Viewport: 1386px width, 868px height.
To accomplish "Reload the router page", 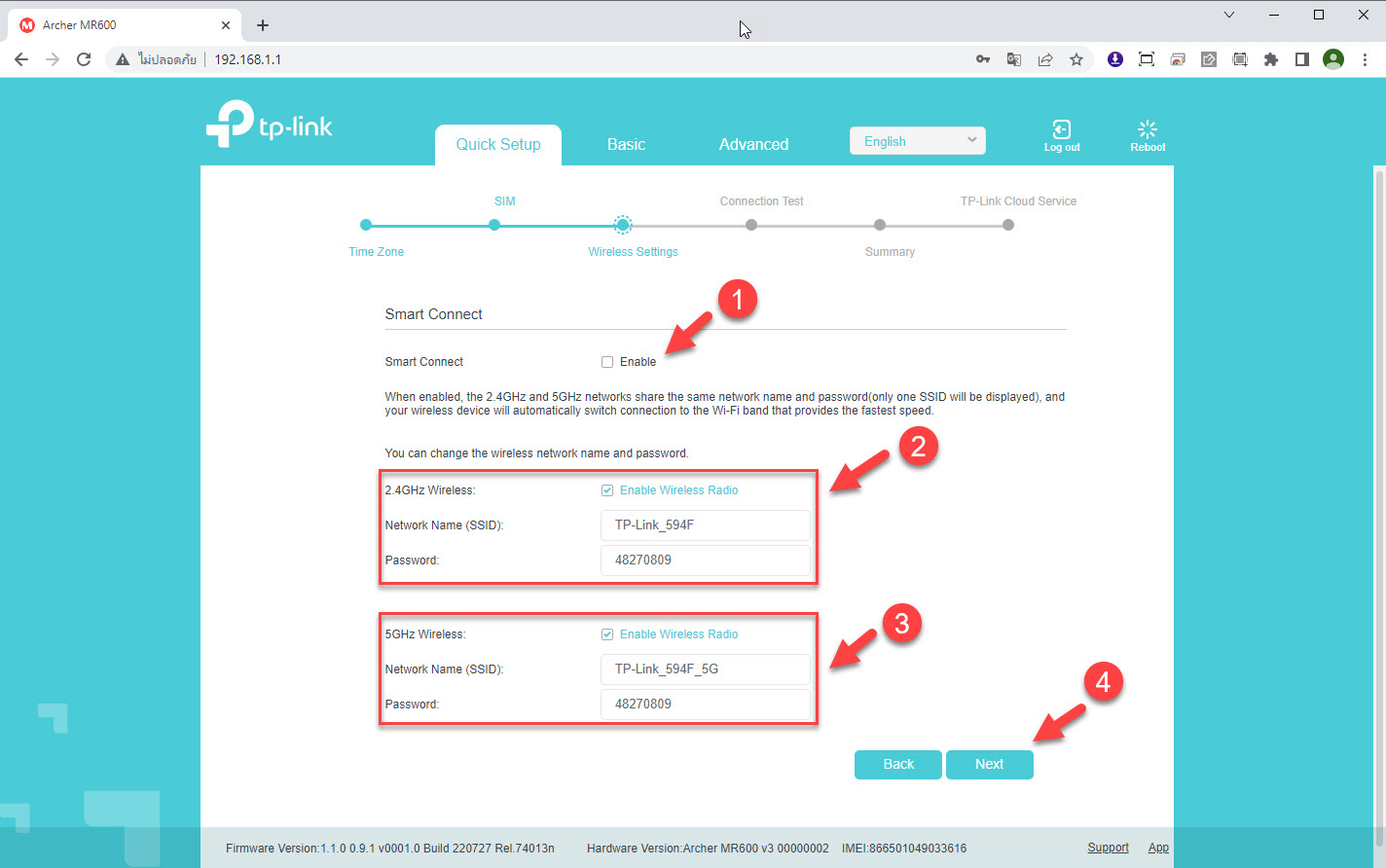I will coord(84,59).
